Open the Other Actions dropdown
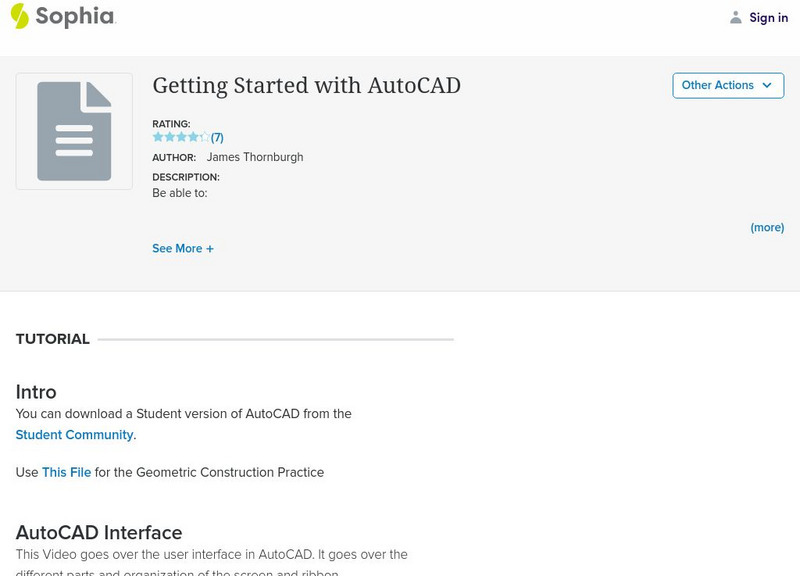This screenshot has width=800, height=576. (718, 86)
